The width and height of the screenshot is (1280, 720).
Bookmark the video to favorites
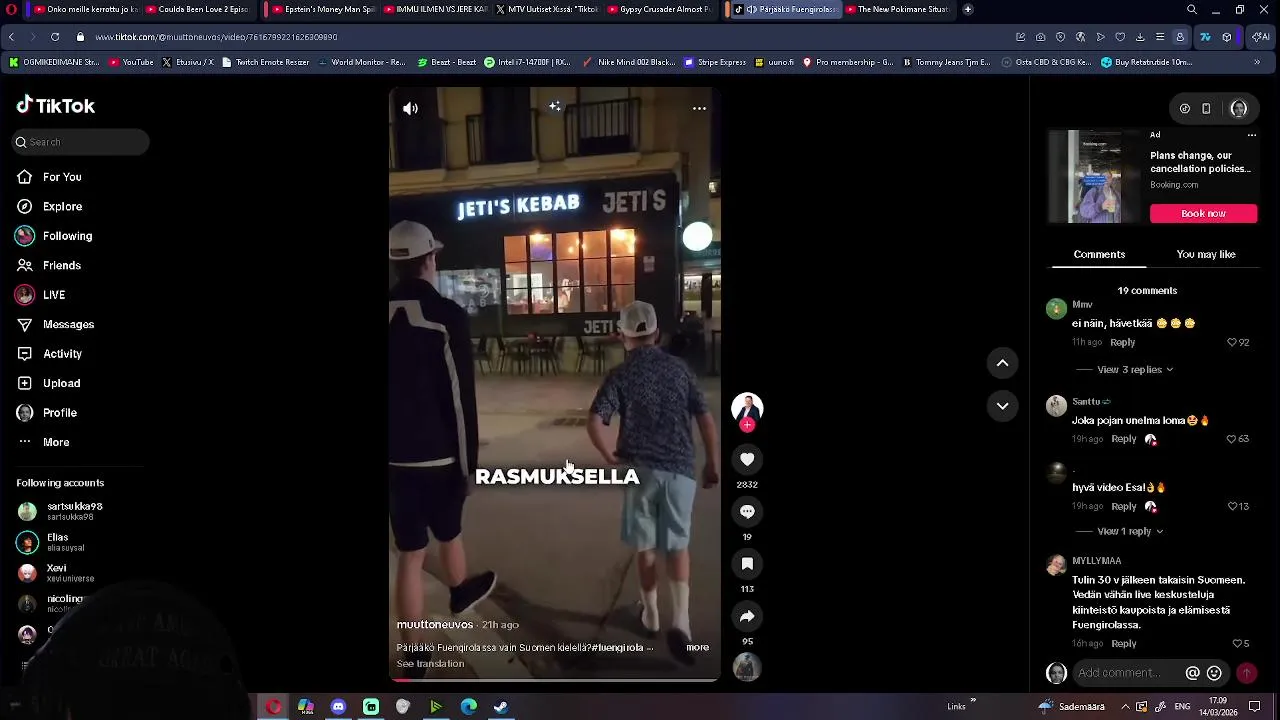747,564
